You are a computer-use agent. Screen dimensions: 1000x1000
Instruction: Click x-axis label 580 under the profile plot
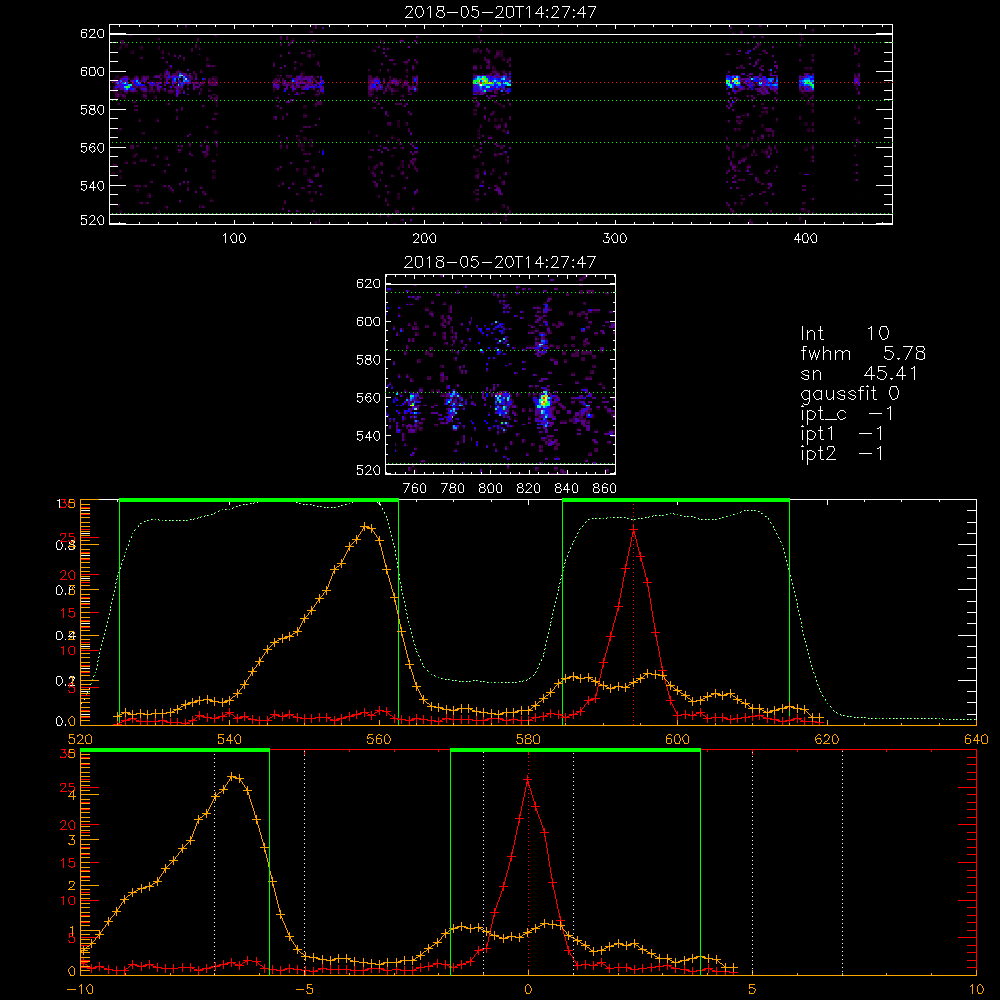[528, 739]
